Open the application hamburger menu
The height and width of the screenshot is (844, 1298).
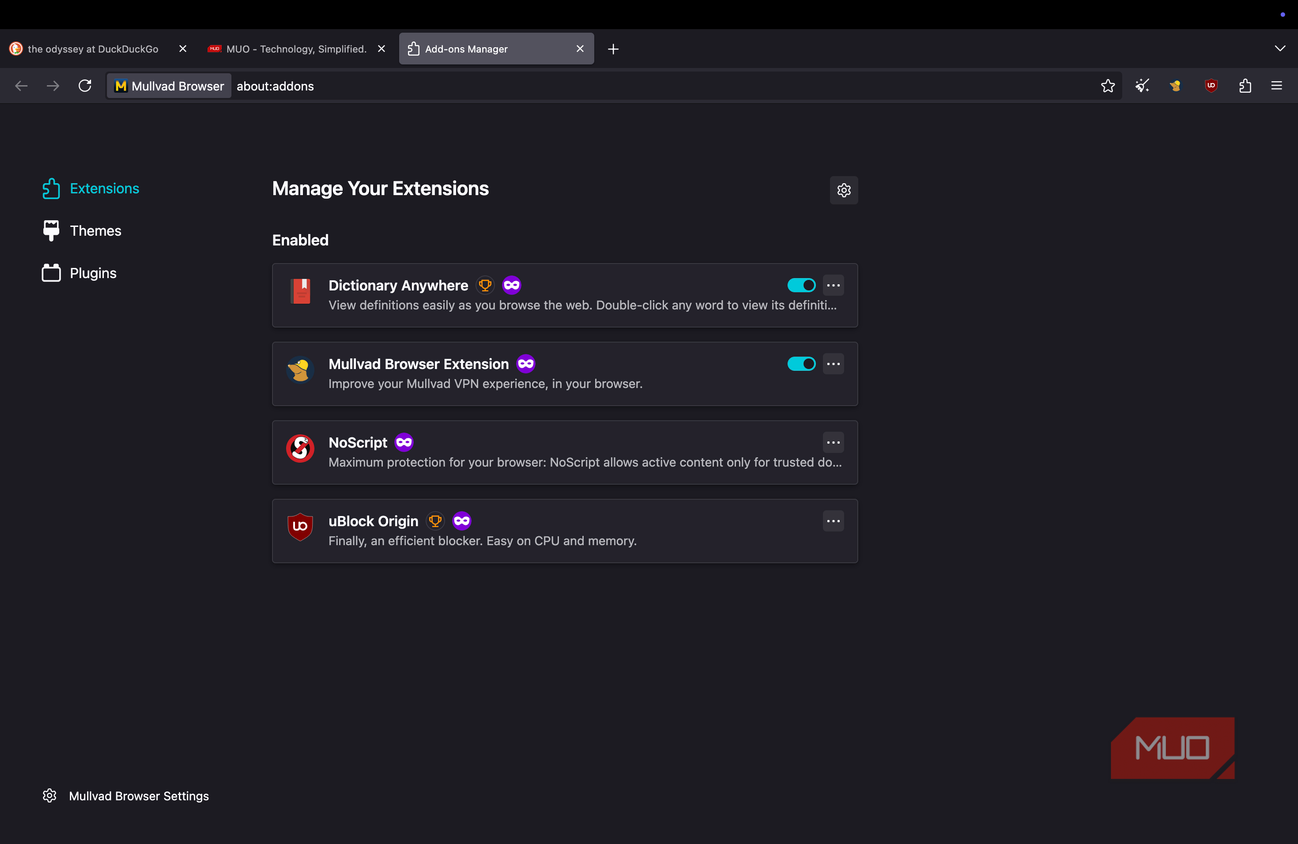pos(1277,86)
